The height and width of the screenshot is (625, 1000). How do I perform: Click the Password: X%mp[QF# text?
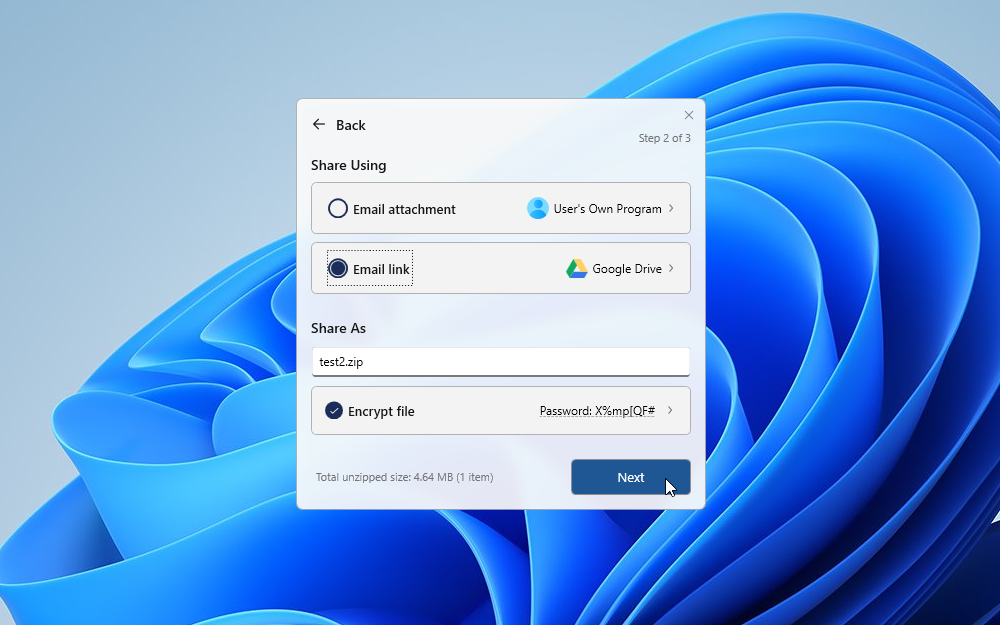(597, 411)
